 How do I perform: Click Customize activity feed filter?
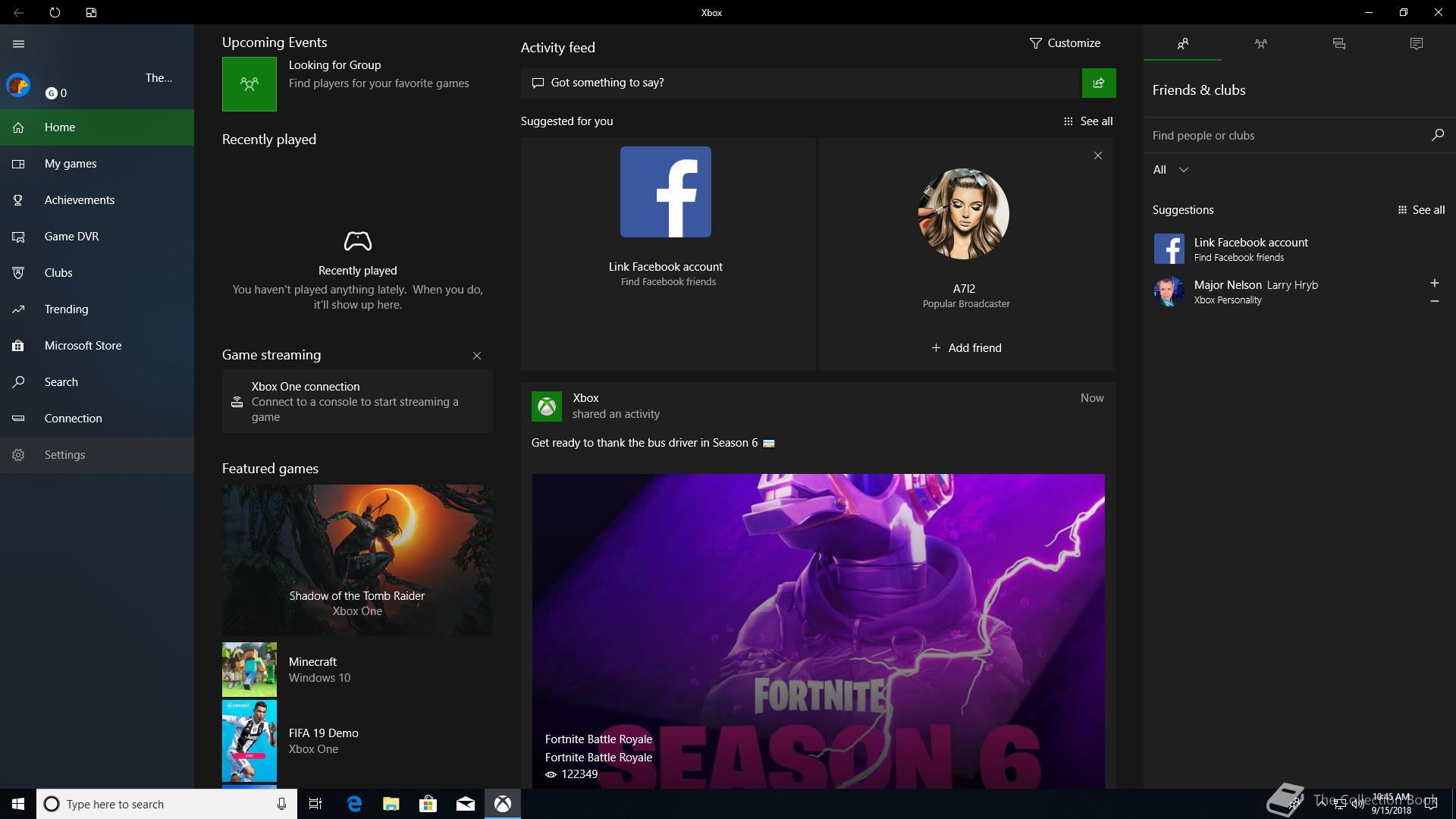pos(1065,43)
